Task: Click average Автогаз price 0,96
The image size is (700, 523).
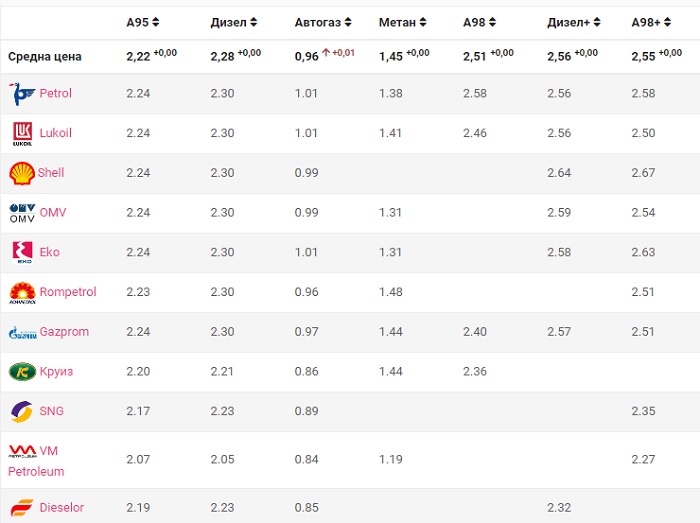Action: [x=306, y=57]
